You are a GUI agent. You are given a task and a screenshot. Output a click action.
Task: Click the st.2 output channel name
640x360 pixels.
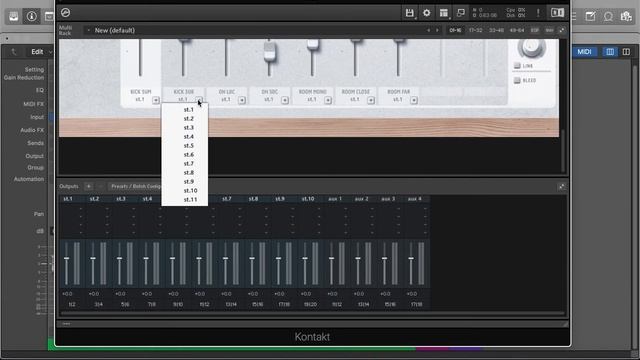pos(94,199)
